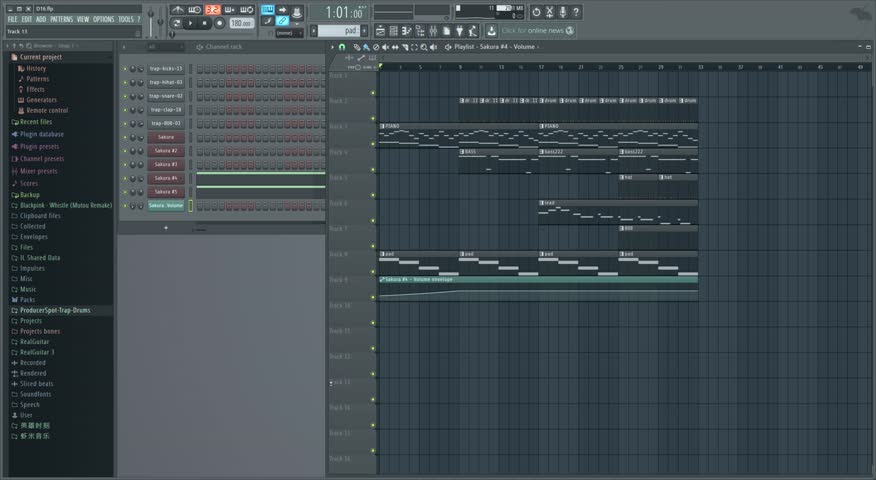
Task: Click the Stop playback button
Action: 205,23
